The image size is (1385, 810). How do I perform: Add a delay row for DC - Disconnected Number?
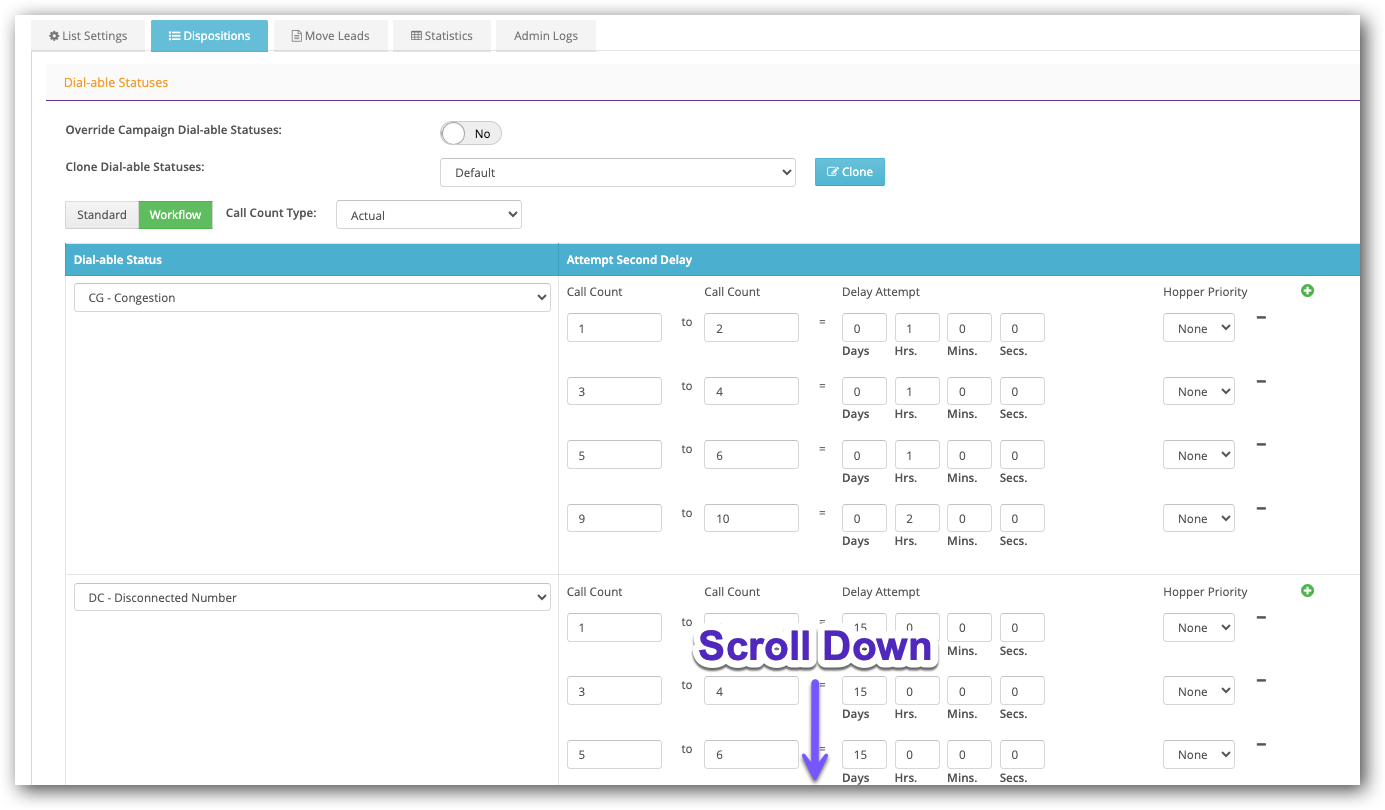pos(1307,591)
